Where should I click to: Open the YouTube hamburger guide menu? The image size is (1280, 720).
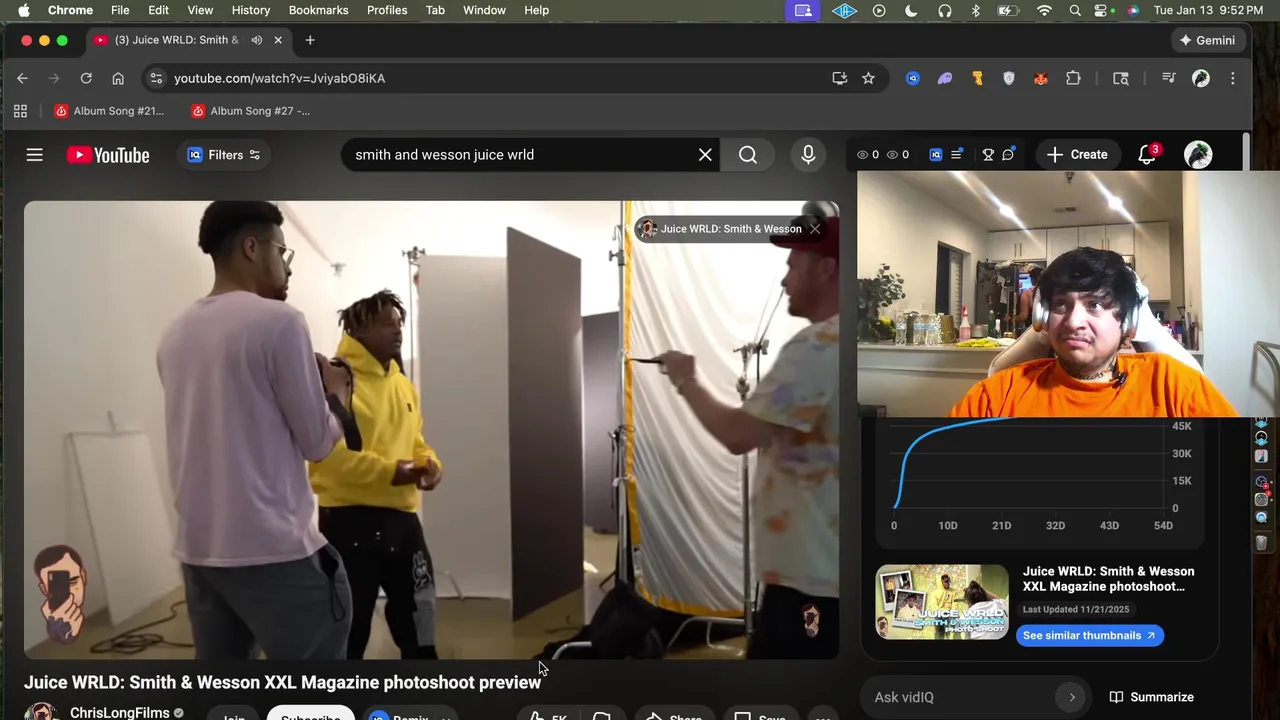click(35, 155)
